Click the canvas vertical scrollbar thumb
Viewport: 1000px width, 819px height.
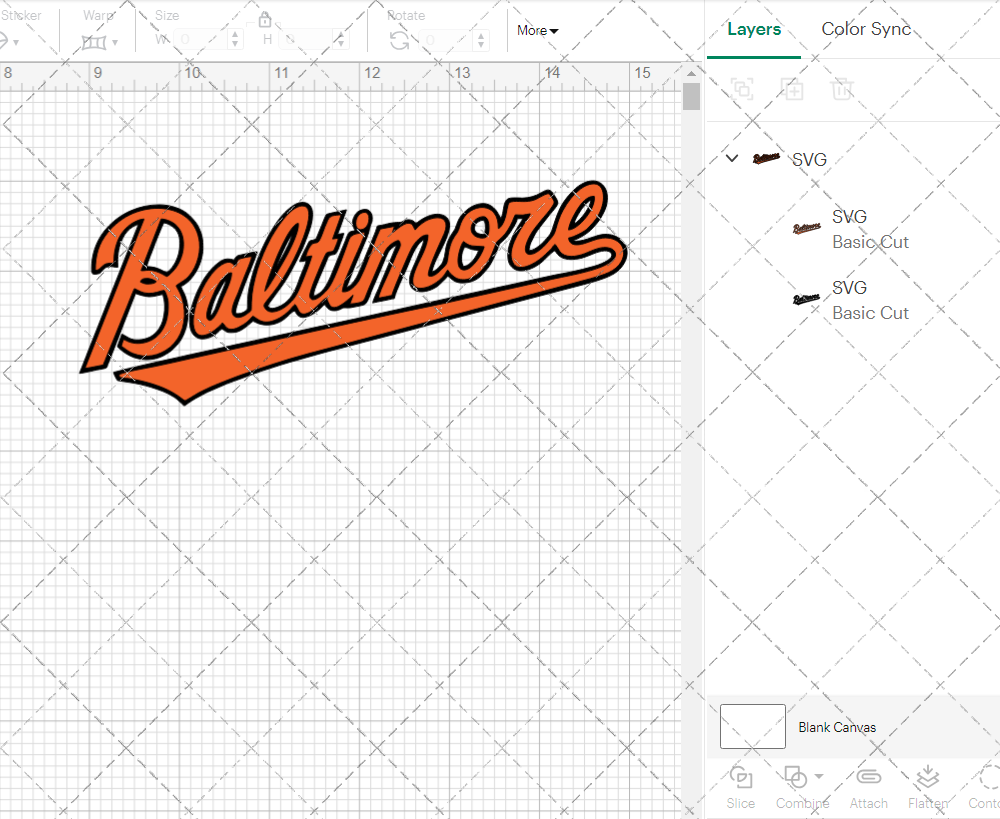691,97
